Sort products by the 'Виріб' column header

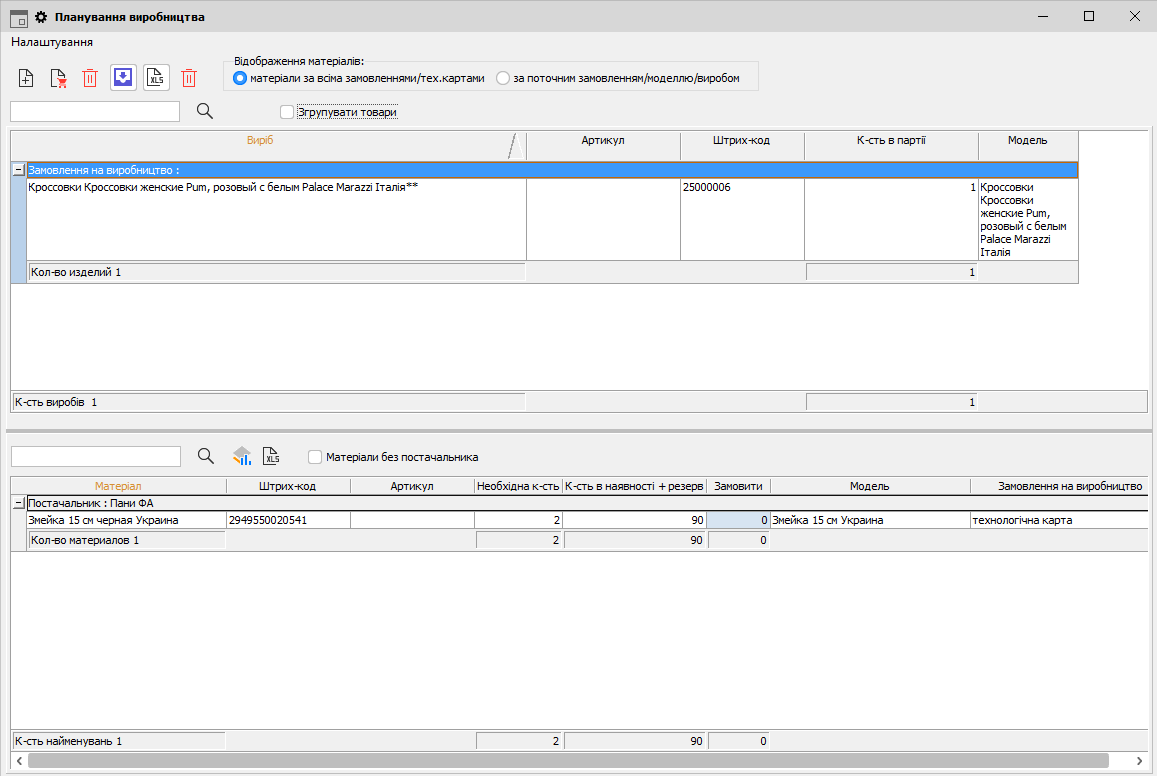click(x=260, y=141)
